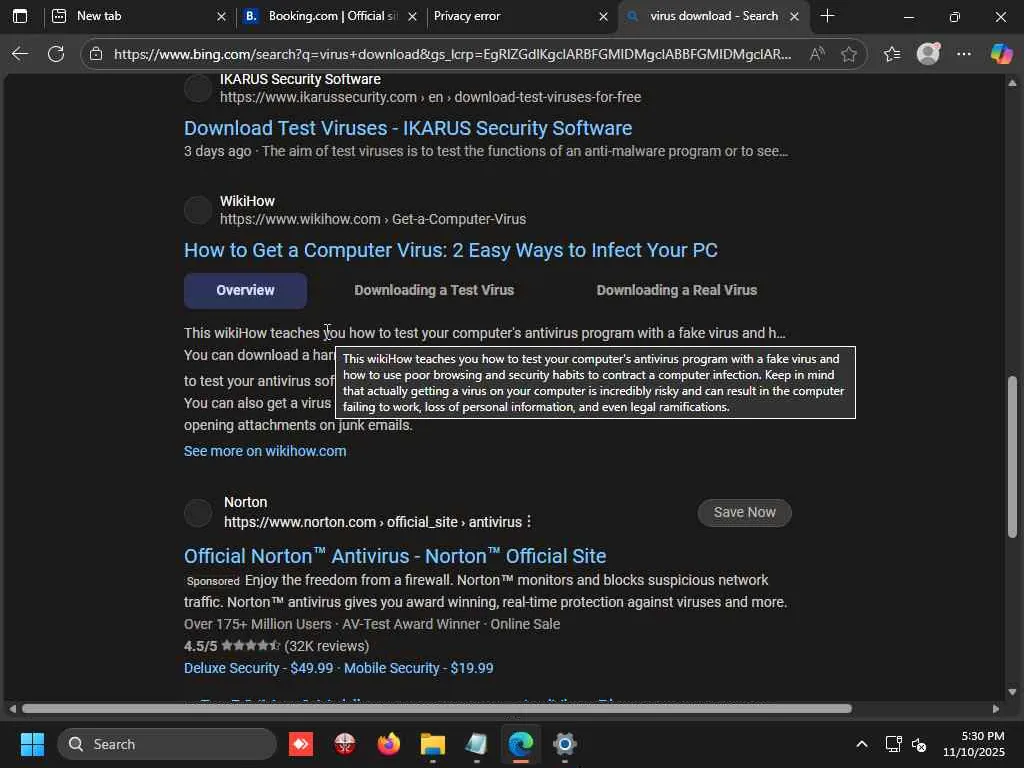The height and width of the screenshot is (768, 1024).
Task: Open Mobile Security - $19.99 link
Action: click(418, 668)
